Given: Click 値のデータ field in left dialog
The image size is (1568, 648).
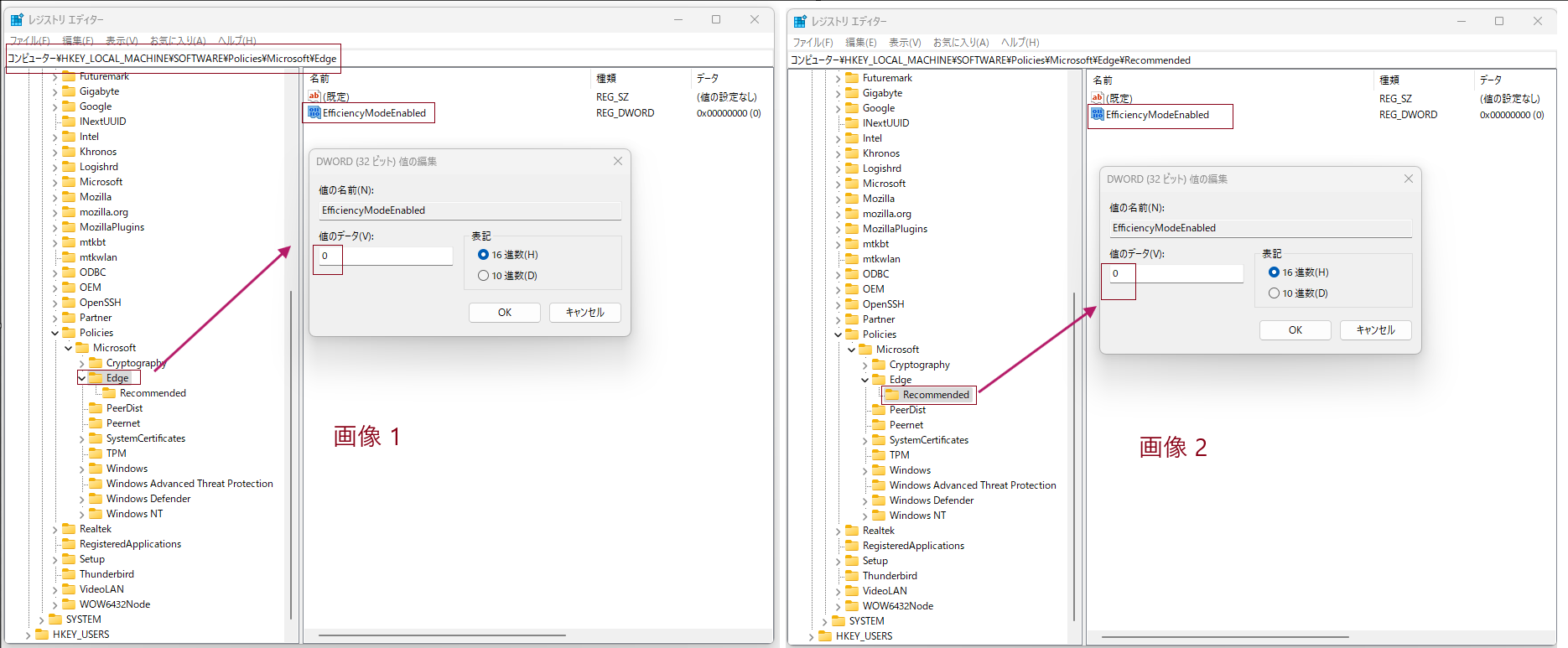Looking at the screenshot, I should (x=386, y=256).
